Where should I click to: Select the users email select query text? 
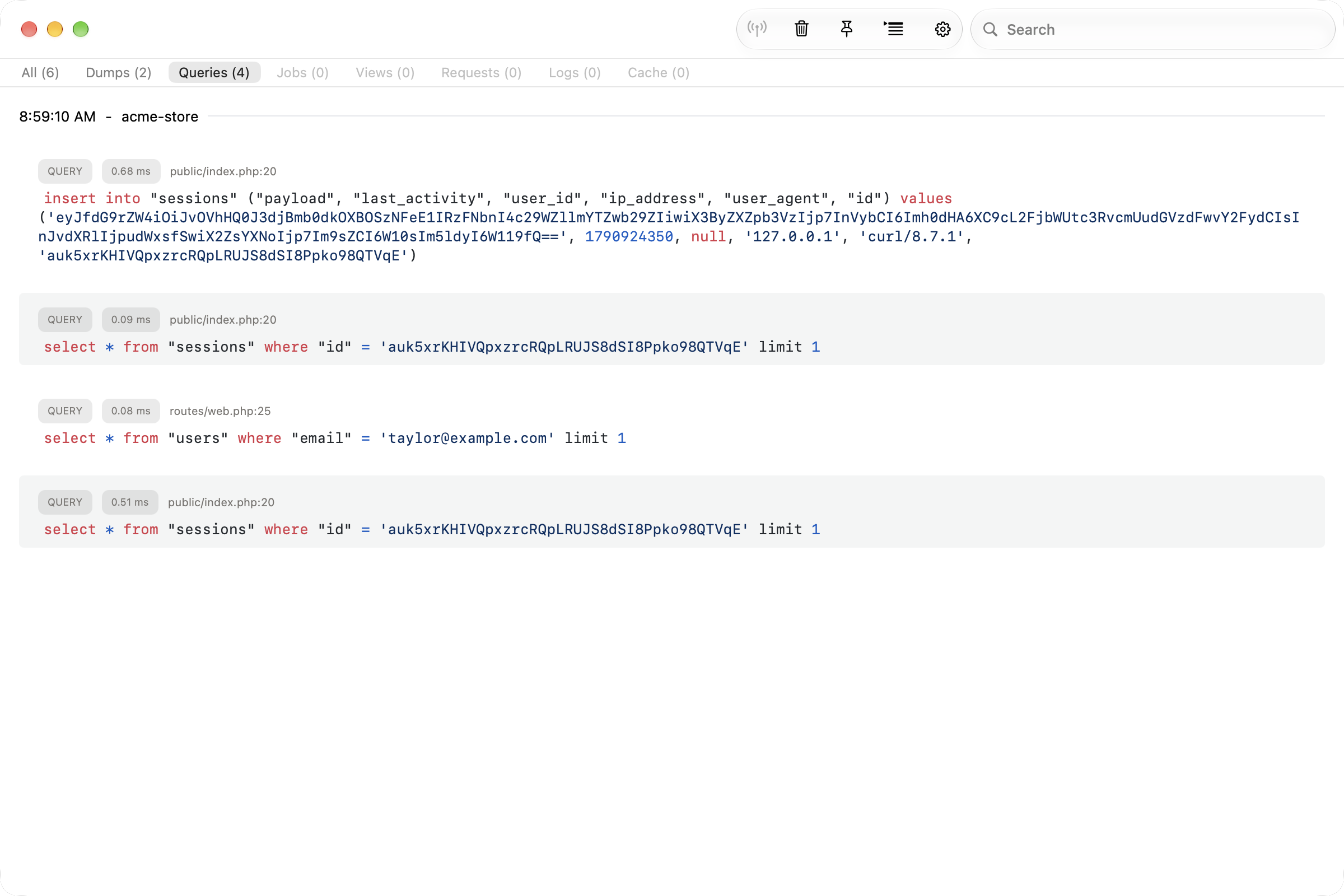point(335,438)
